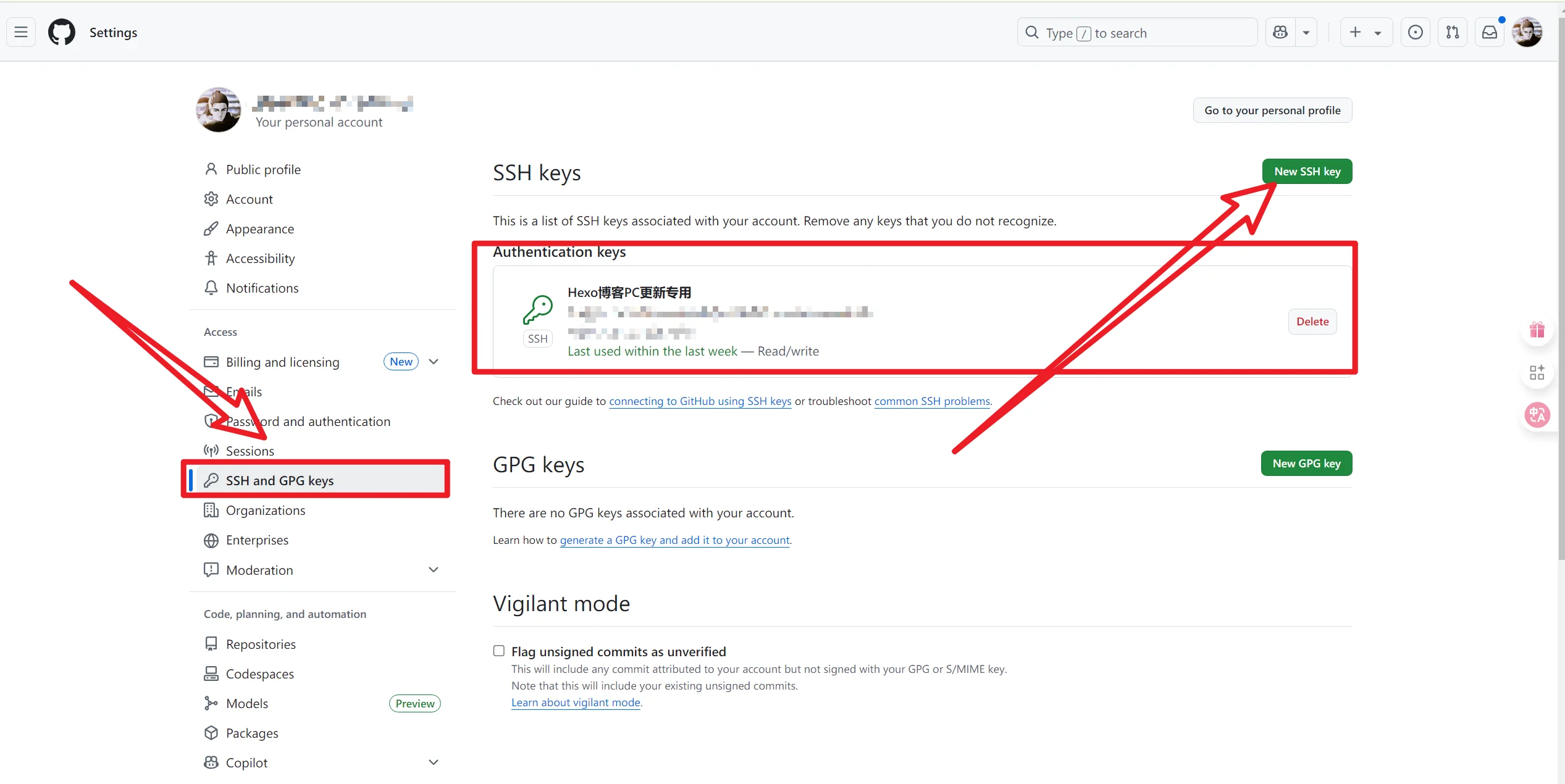The image size is (1565, 784).
Task: Open user avatar menu in header
Action: pyautogui.click(x=1527, y=32)
